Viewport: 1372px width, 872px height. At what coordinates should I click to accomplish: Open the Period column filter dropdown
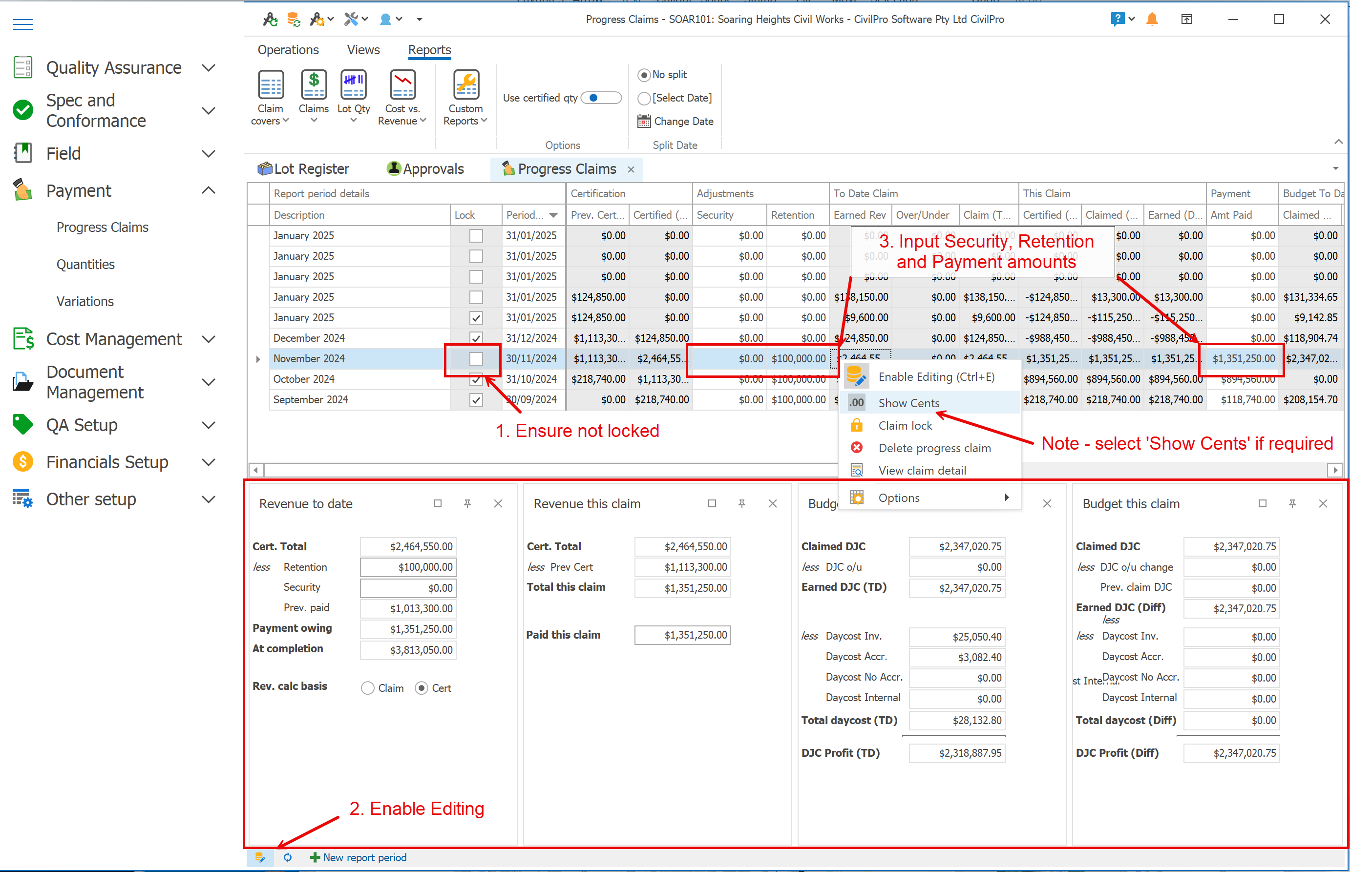pos(553,215)
